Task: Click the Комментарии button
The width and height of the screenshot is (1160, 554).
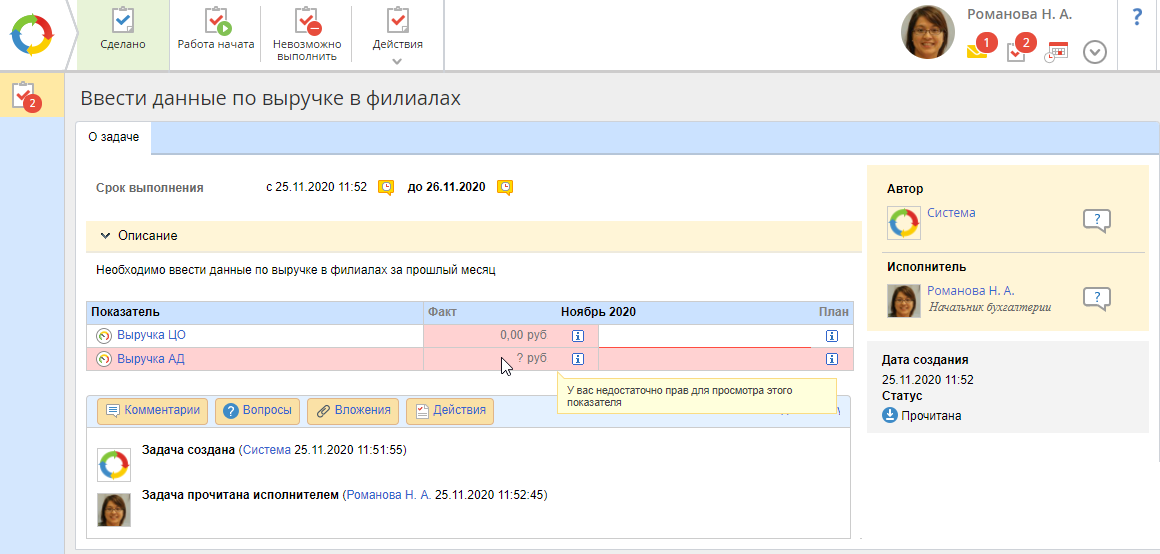Action: click(154, 411)
